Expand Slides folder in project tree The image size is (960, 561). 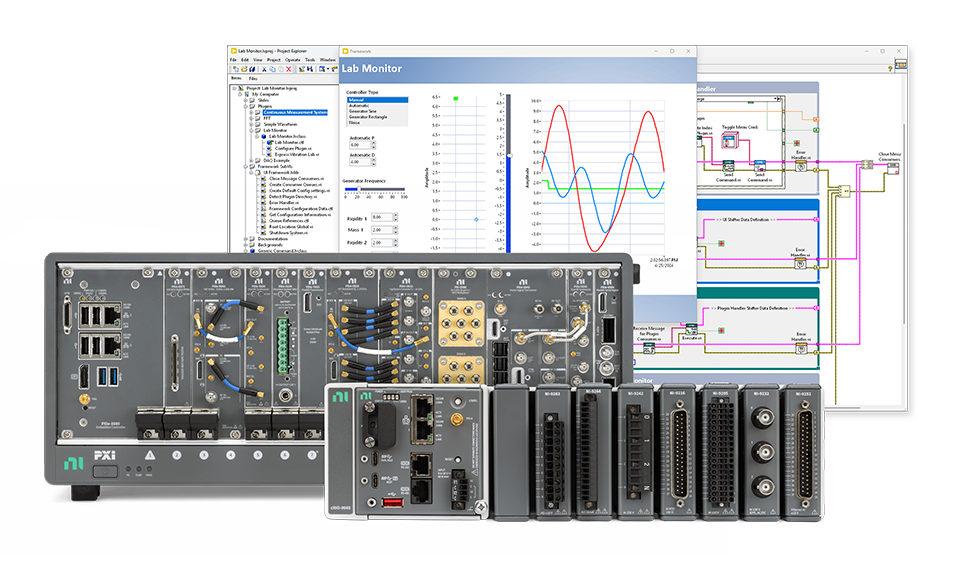[246, 100]
